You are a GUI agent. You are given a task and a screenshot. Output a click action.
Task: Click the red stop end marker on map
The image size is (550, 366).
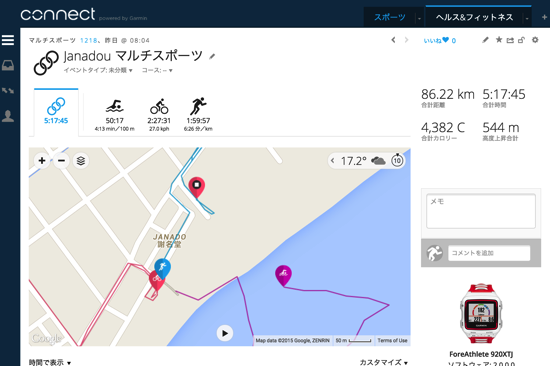click(197, 187)
